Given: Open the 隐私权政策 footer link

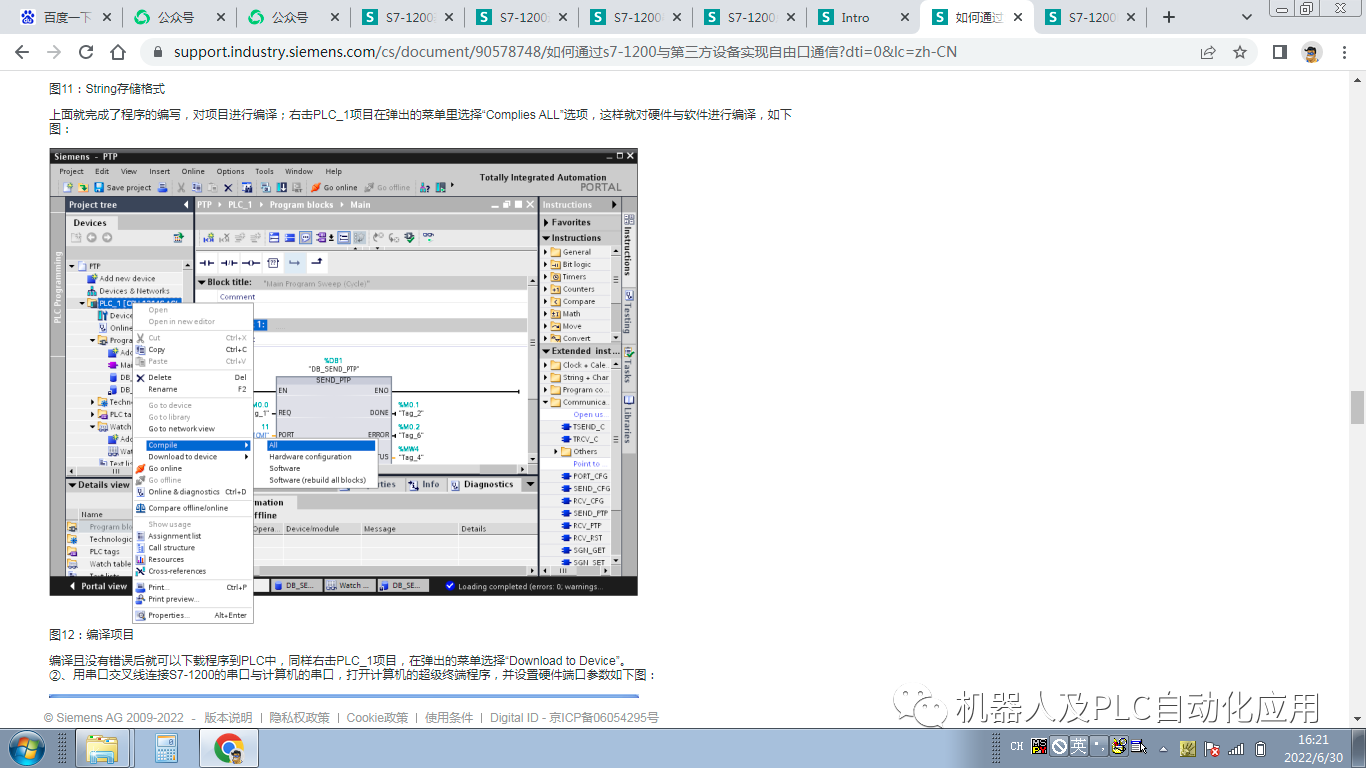Looking at the screenshot, I should click(x=300, y=718).
